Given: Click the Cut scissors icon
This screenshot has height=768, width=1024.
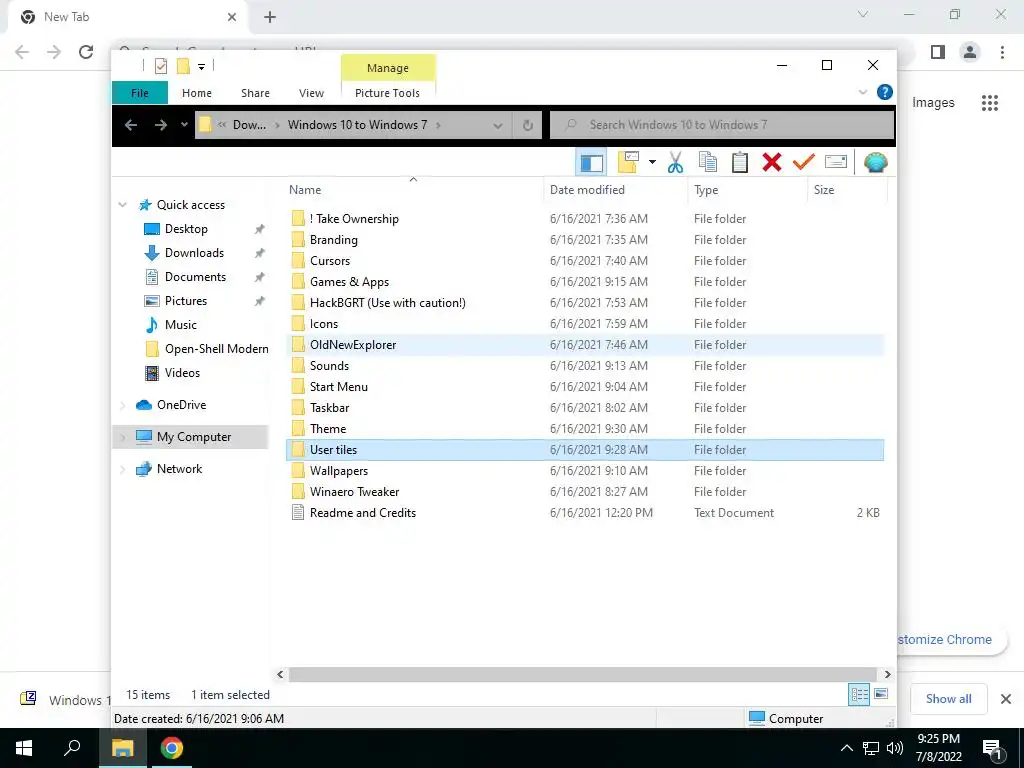Looking at the screenshot, I should coord(675,163).
